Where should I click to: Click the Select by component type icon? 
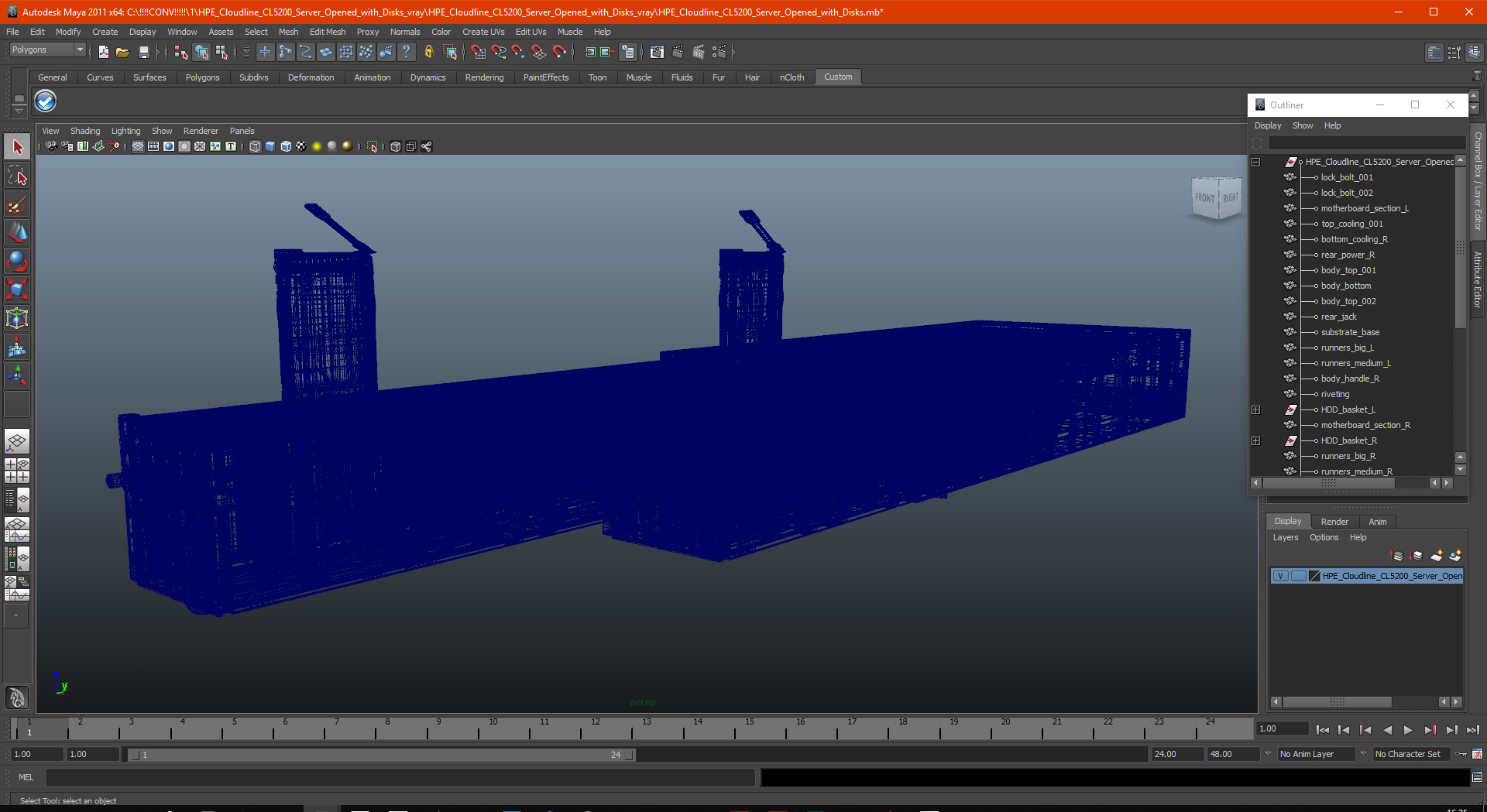[222, 52]
